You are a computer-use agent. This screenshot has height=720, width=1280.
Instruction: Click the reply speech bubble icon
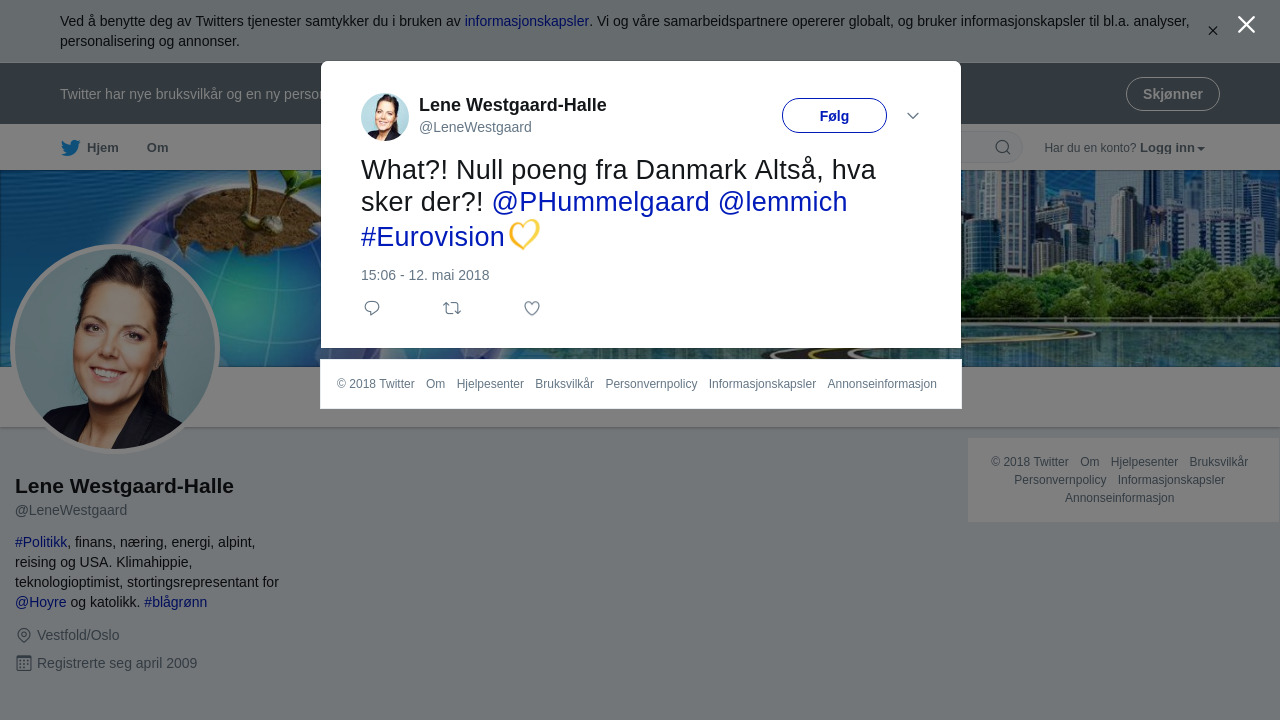(372, 308)
